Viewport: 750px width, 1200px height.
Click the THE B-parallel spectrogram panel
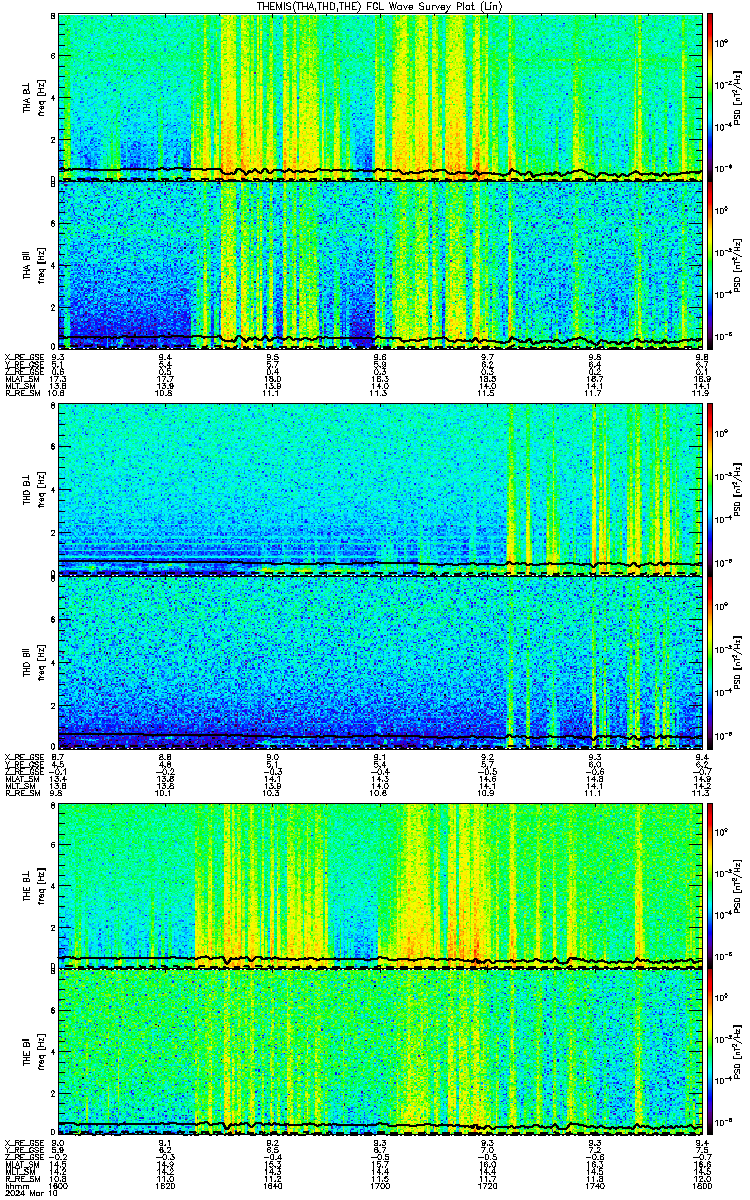click(x=380, y=1052)
